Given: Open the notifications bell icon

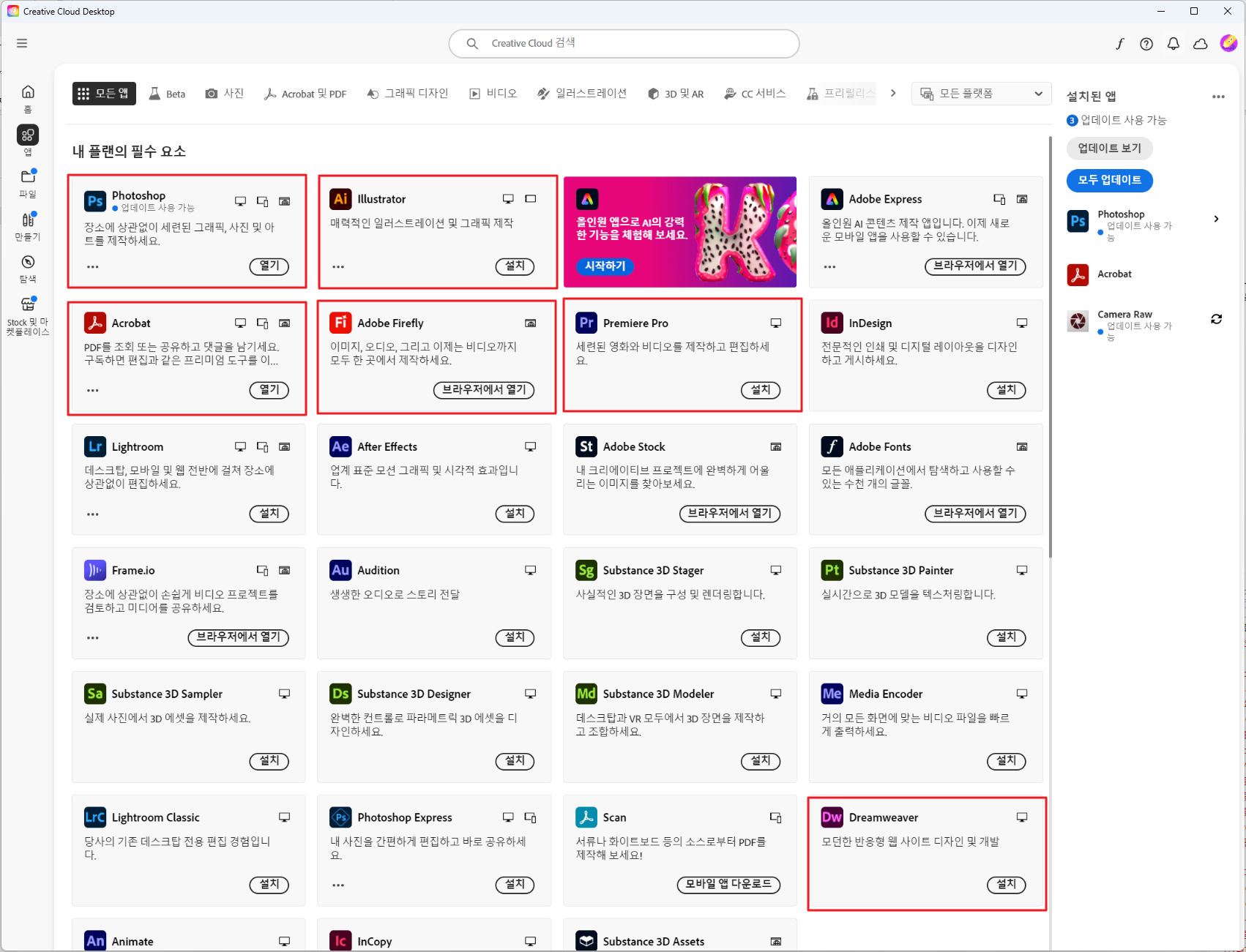Looking at the screenshot, I should tap(1174, 44).
